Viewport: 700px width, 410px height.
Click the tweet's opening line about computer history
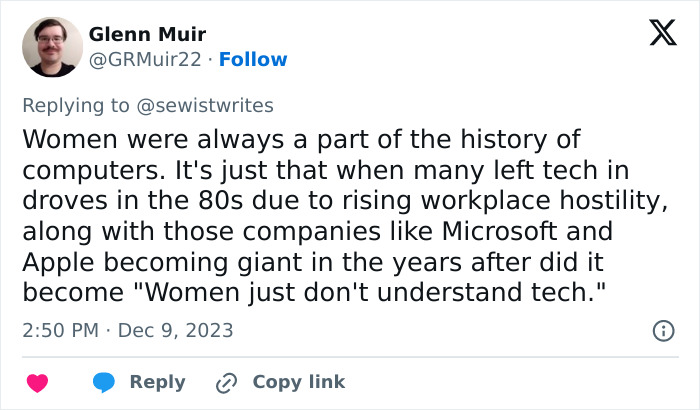click(300, 139)
